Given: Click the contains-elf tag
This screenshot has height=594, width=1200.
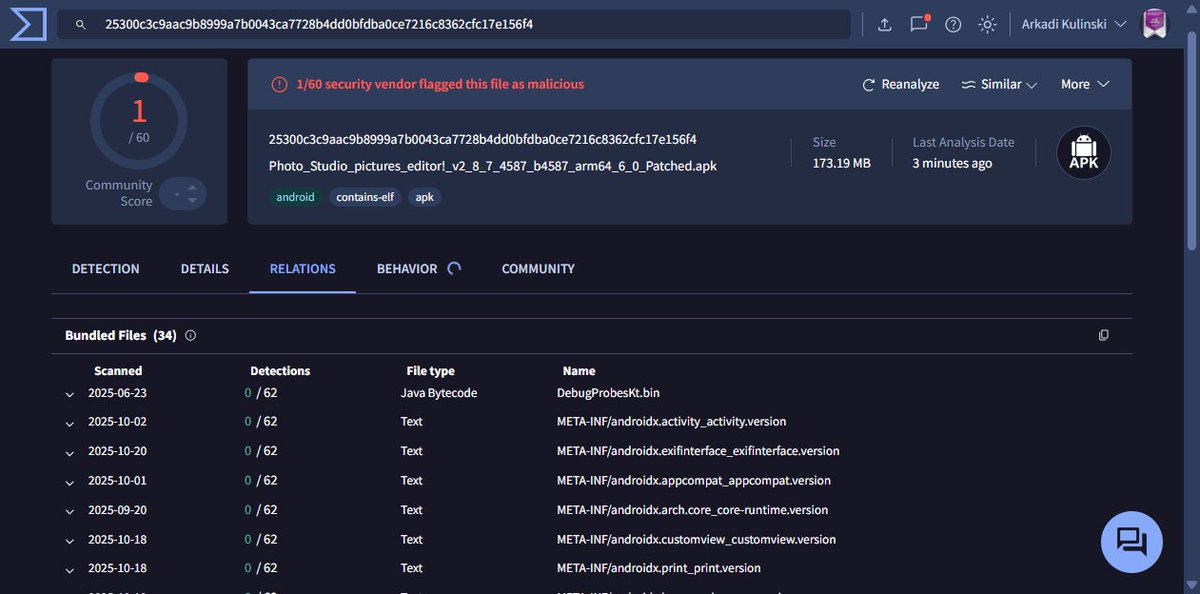Looking at the screenshot, I should pos(365,197).
